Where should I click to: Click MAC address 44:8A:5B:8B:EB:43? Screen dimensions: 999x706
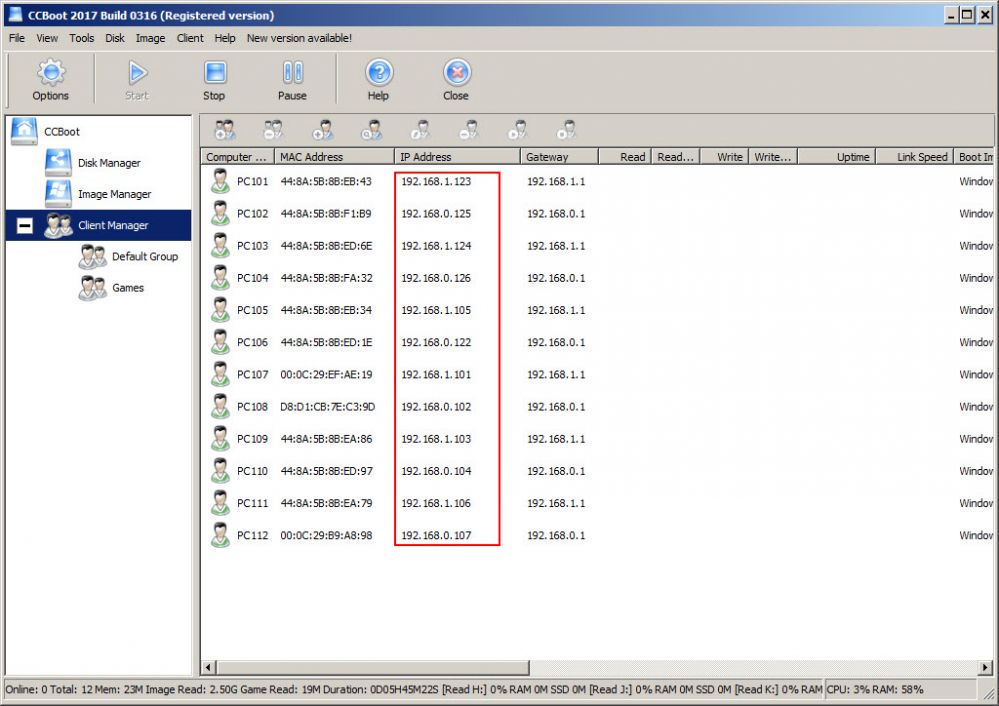pyautogui.click(x=326, y=182)
